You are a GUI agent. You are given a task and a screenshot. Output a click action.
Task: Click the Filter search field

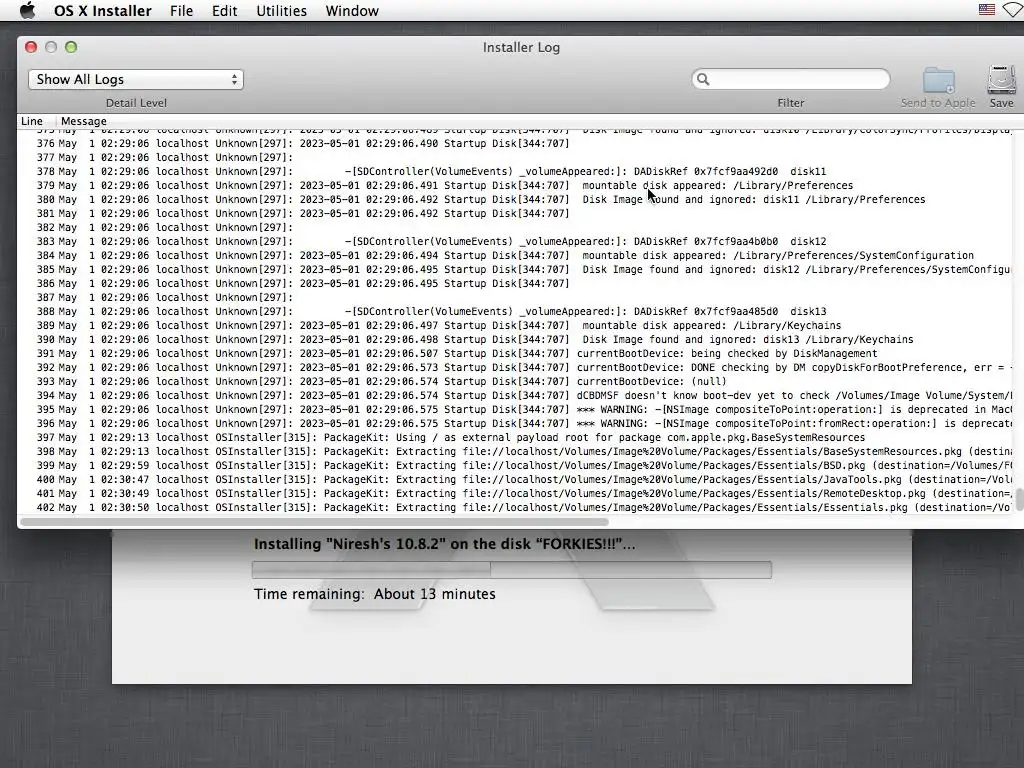tap(791, 79)
